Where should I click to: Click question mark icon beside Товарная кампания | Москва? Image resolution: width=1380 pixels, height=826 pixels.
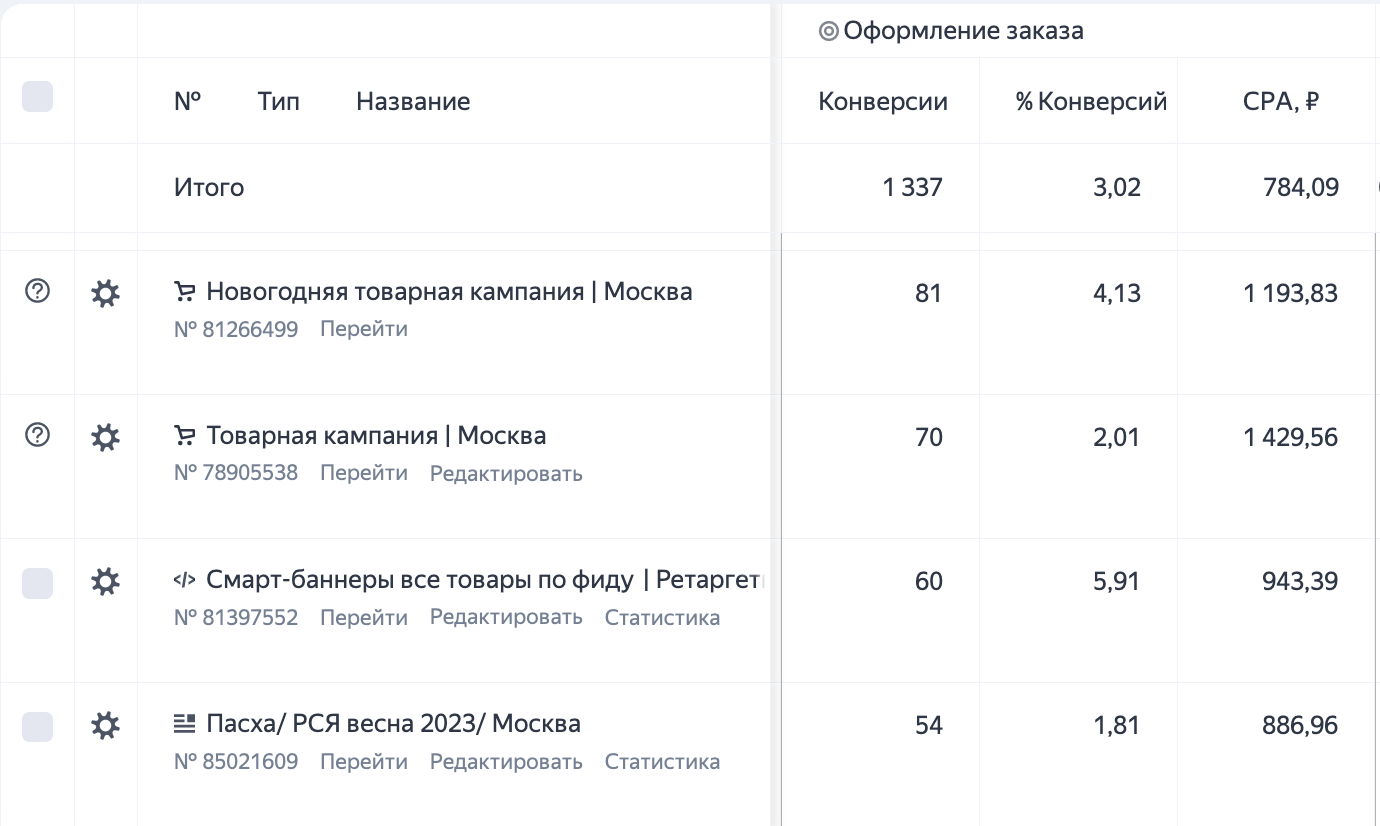[x=37, y=435]
